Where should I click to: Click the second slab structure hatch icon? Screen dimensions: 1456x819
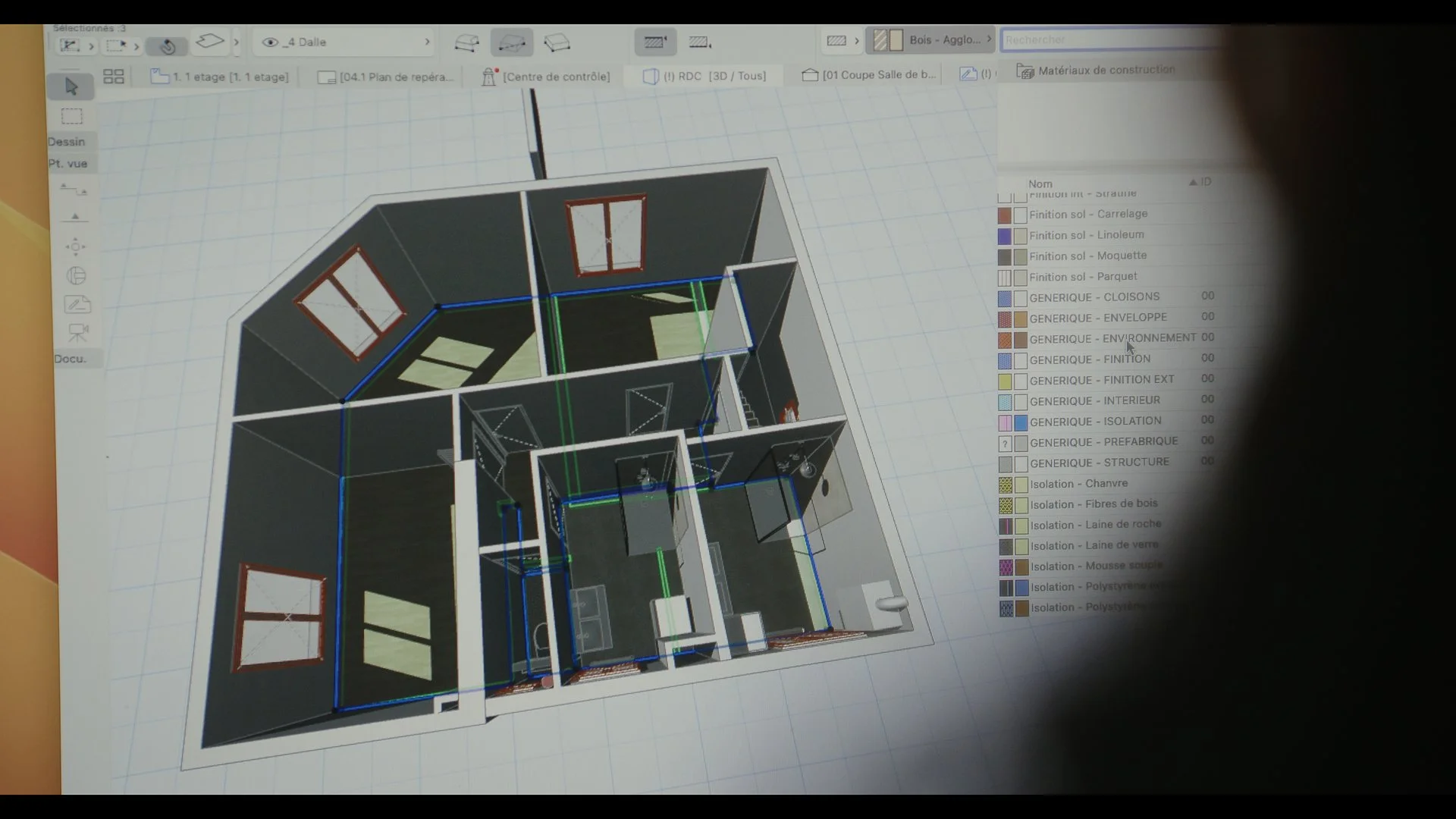tap(699, 42)
